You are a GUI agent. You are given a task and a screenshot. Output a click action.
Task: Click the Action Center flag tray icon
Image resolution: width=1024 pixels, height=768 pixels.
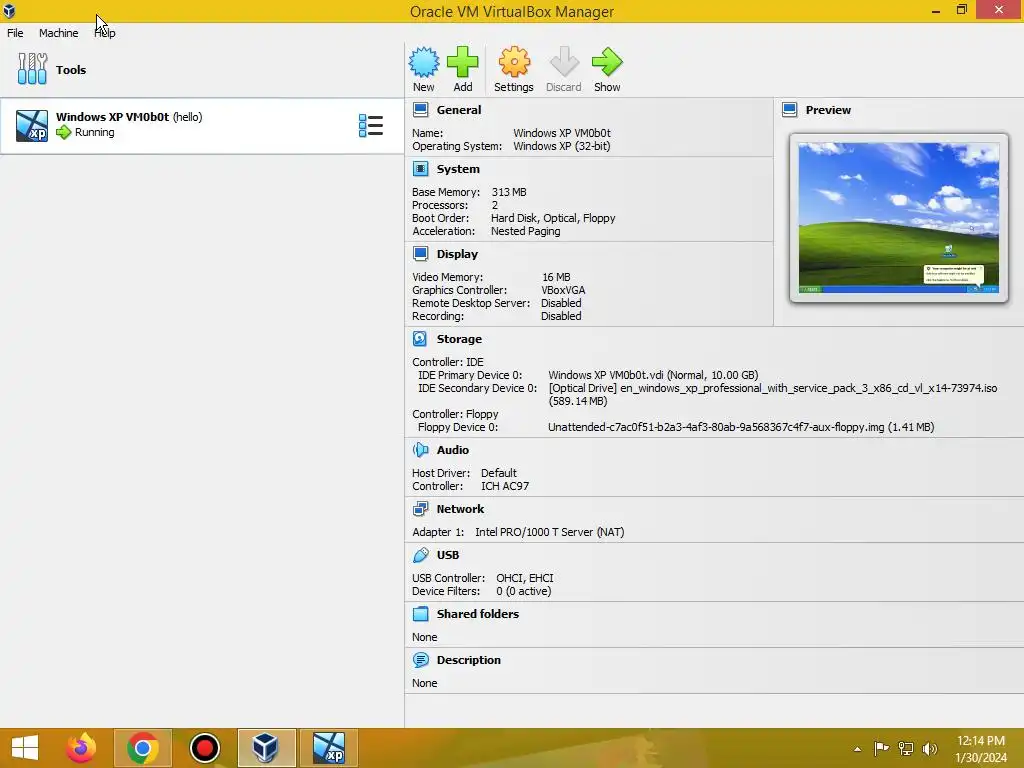pos(881,748)
